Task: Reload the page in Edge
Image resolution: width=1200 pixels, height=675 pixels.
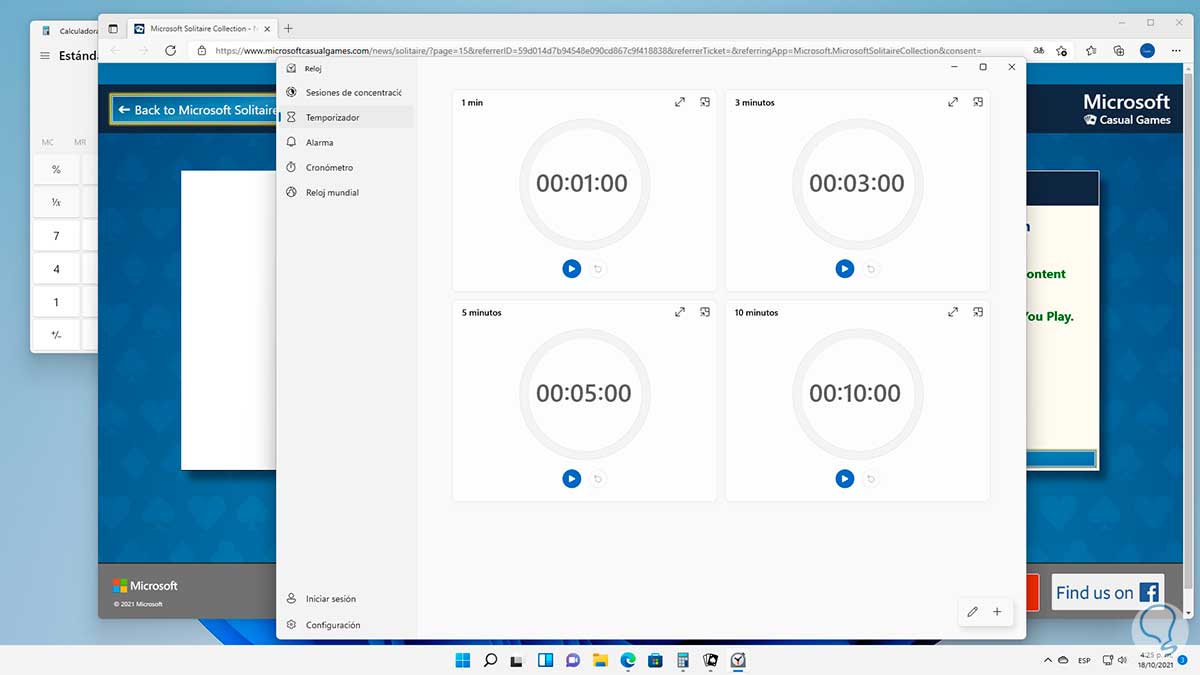Action: point(171,50)
